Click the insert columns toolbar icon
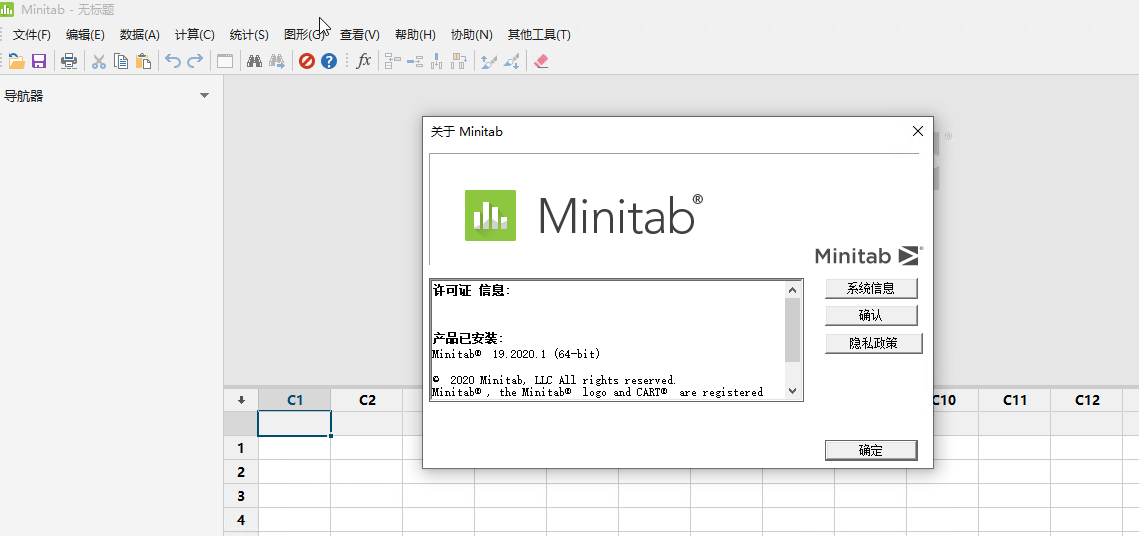1139x536 pixels. pyautogui.click(x=437, y=61)
